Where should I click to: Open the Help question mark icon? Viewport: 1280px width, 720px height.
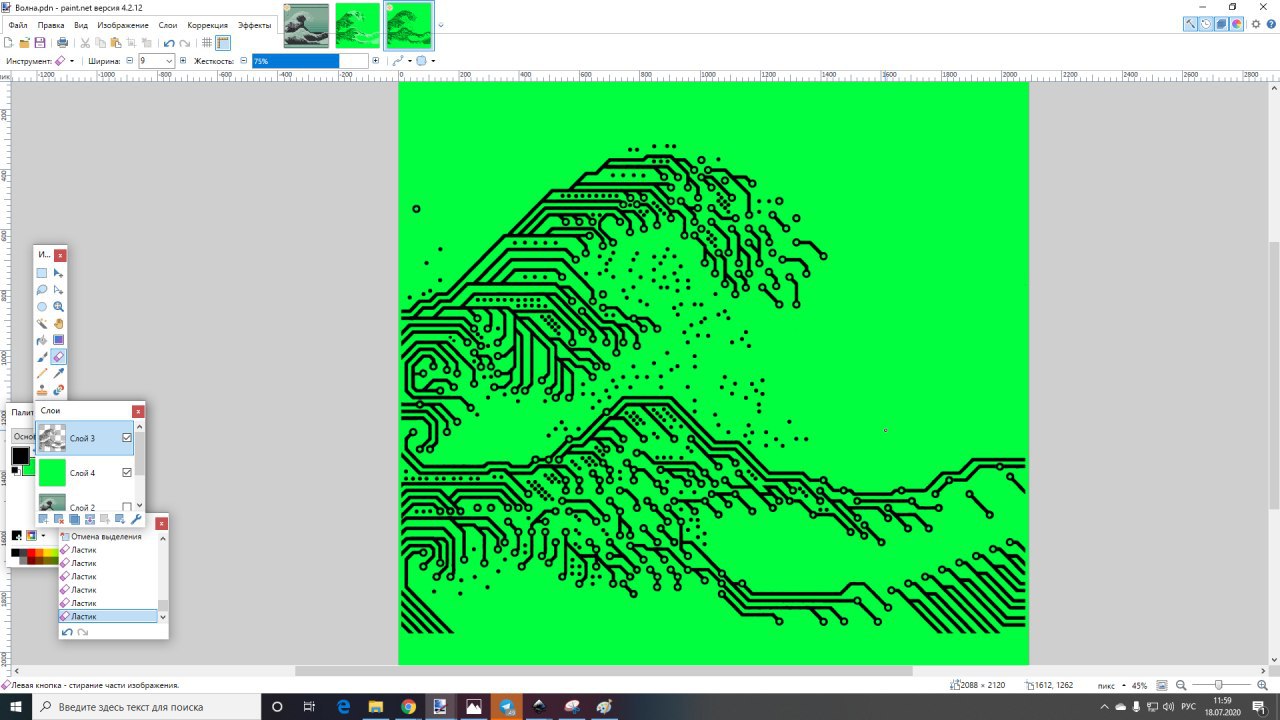(1270, 24)
